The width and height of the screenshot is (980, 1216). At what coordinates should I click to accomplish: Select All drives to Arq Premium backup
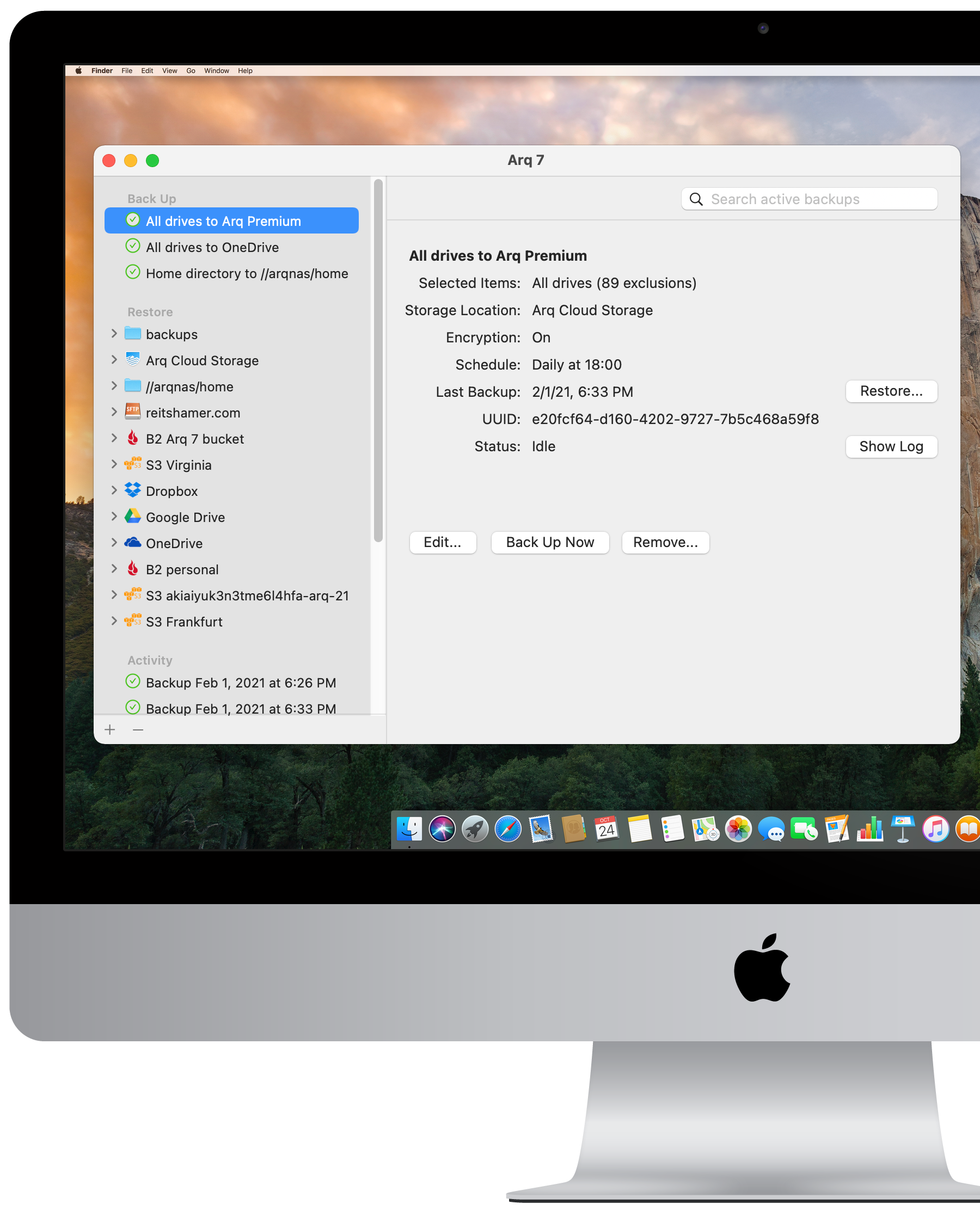(231, 220)
